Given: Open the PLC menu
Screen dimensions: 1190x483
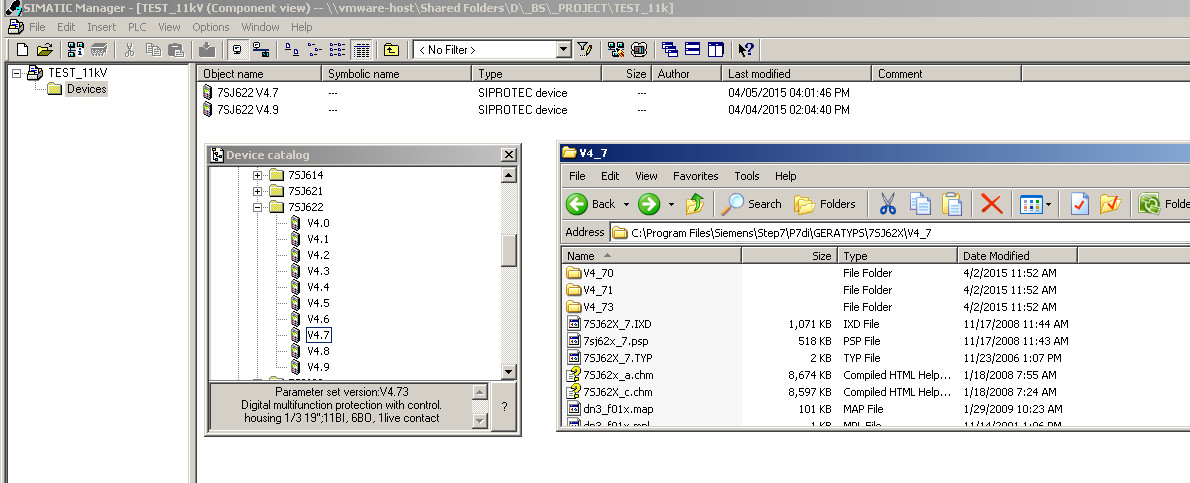Looking at the screenshot, I should click(137, 27).
